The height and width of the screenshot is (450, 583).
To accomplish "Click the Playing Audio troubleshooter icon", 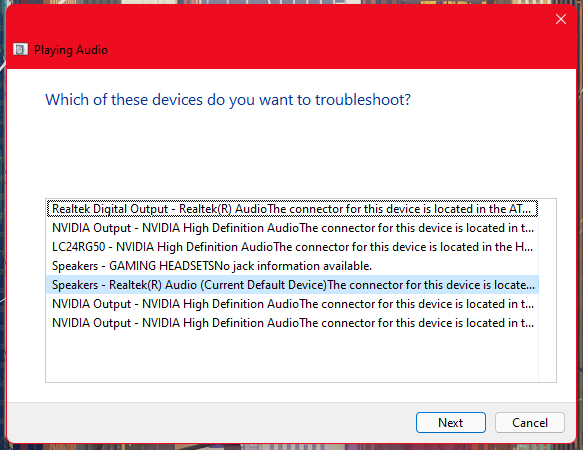I will [x=20, y=49].
